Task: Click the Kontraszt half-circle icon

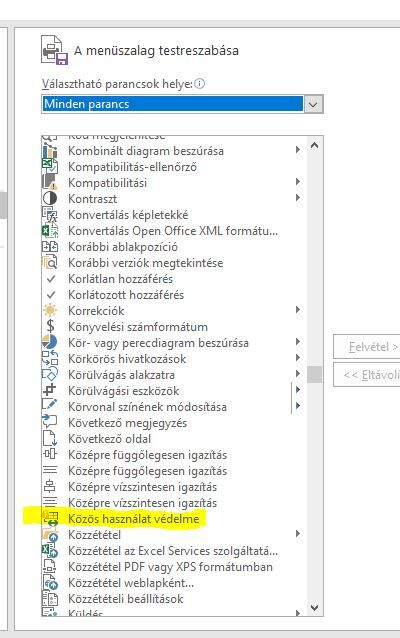Action: pos(50,199)
